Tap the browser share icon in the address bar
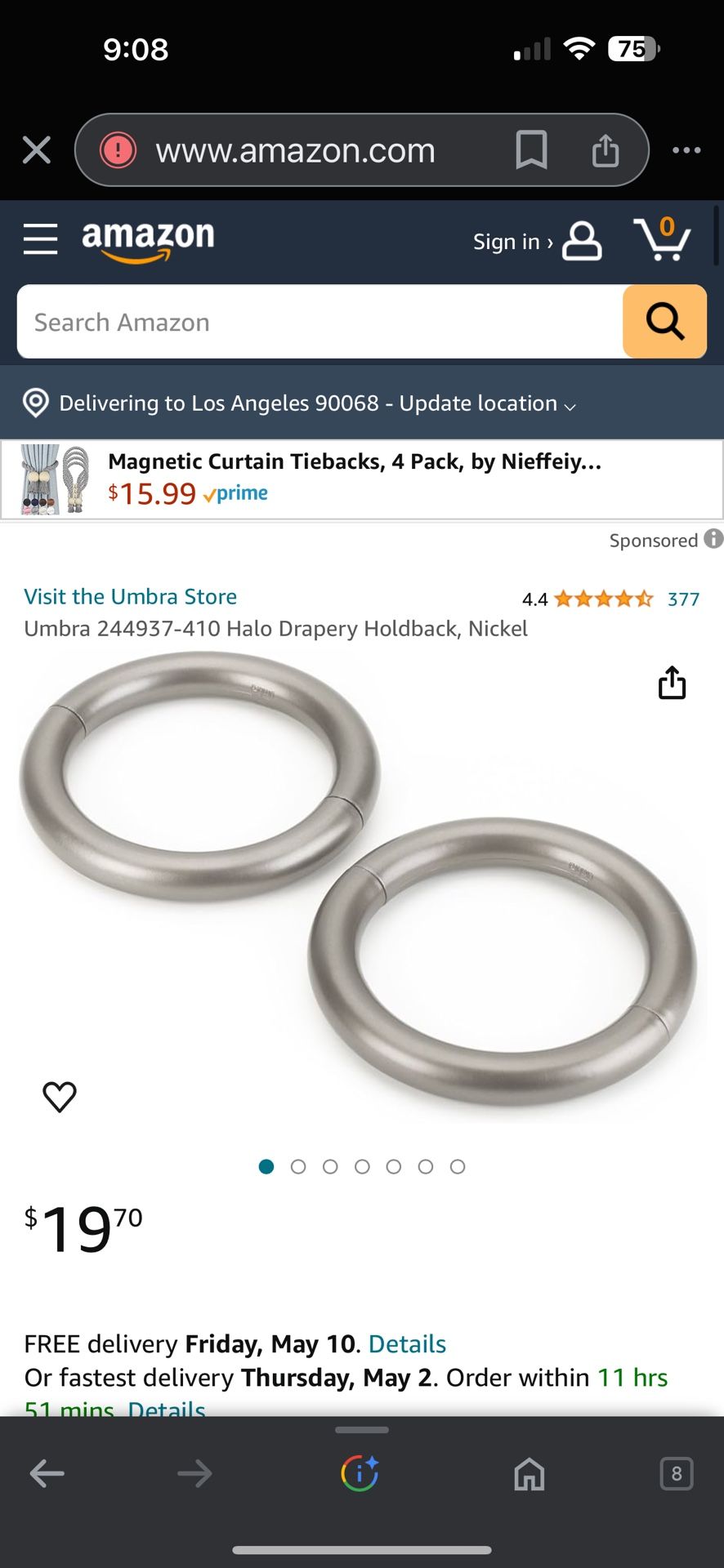Screen dimensions: 724x1568 pyautogui.click(x=606, y=150)
